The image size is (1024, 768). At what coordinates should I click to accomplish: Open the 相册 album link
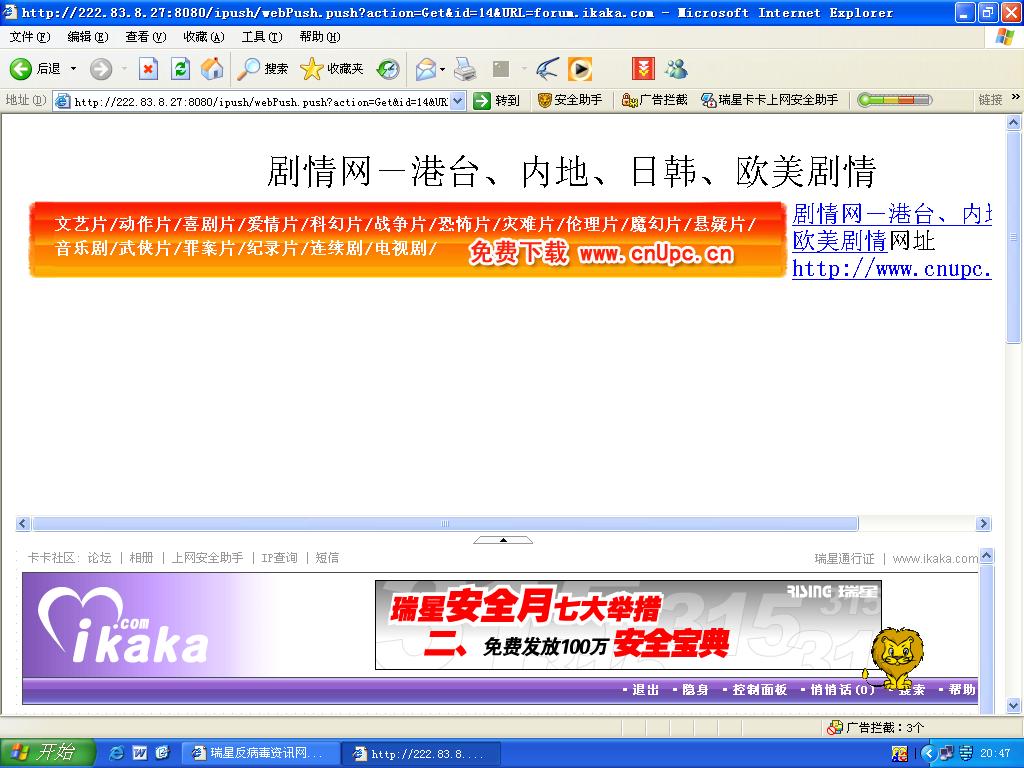pyautogui.click(x=141, y=558)
